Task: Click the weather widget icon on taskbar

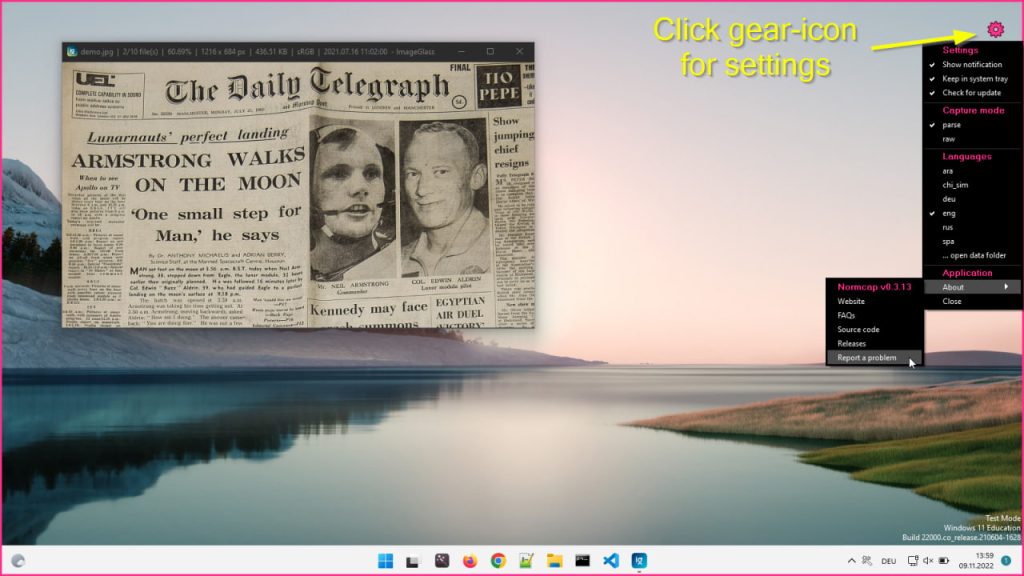Action: [18, 561]
